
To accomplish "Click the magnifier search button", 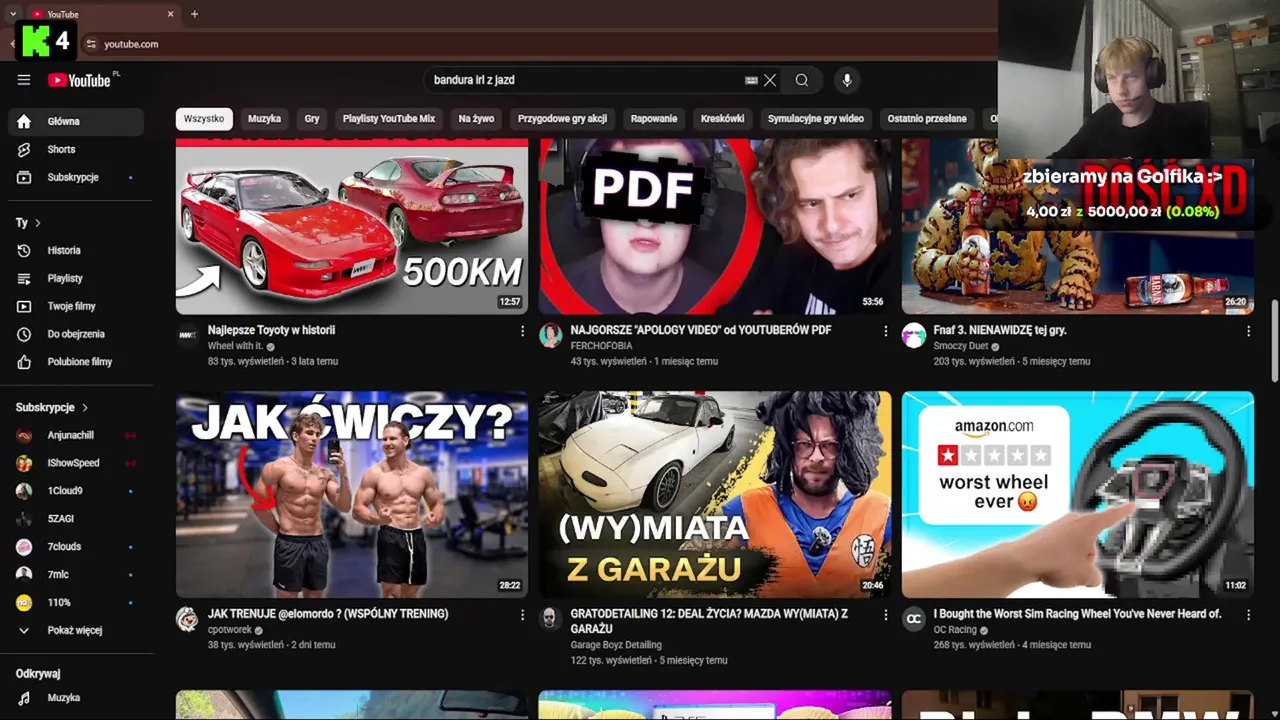I will [x=802, y=80].
